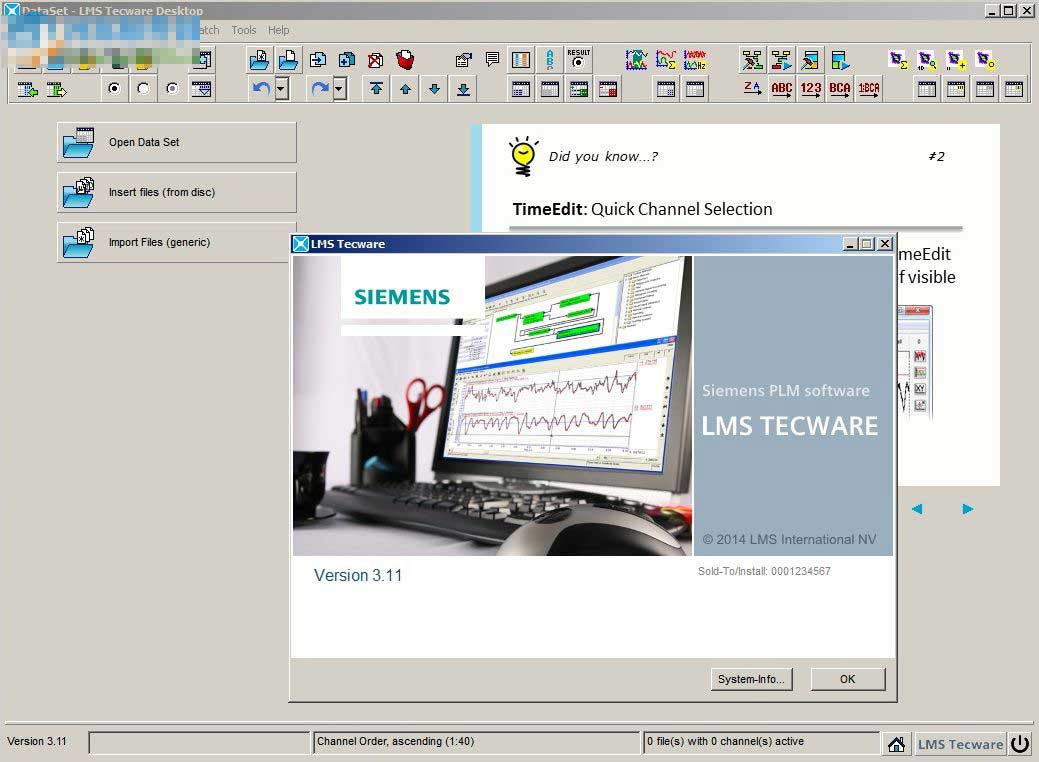The image size is (1039, 762).
Task: Click the properties sheet icon in toolbar
Action: coord(463,60)
